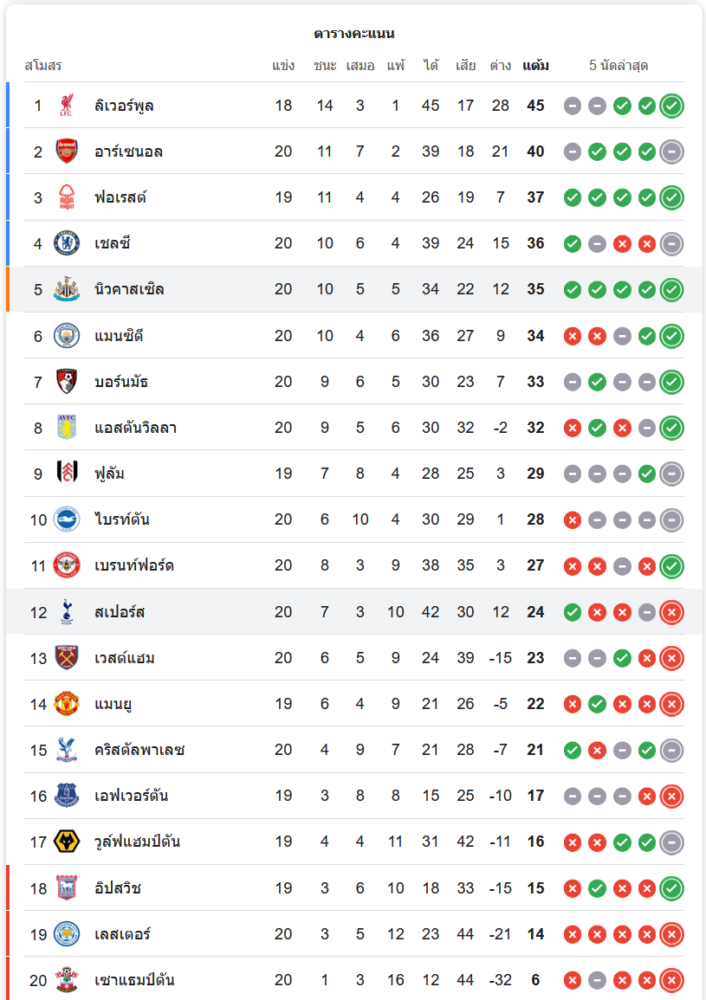Select the ไบรท์ตัน team row name
The height and width of the screenshot is (1000, 706).
123,519
